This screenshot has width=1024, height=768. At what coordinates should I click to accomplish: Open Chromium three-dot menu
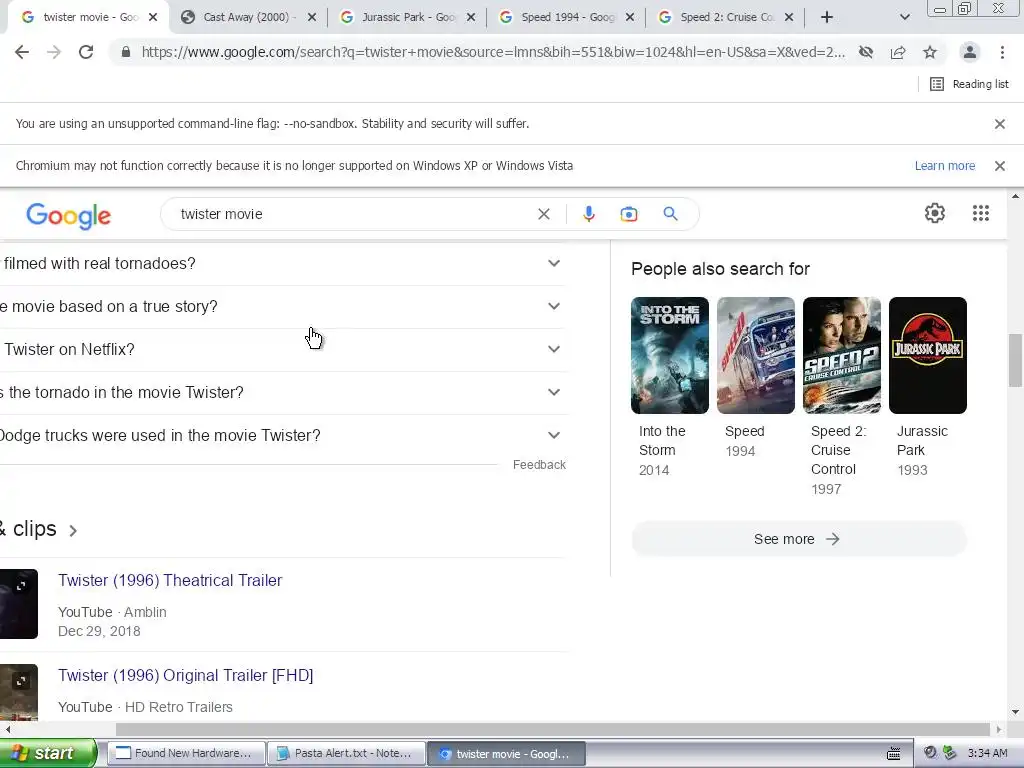click(x=1002, y=52)
